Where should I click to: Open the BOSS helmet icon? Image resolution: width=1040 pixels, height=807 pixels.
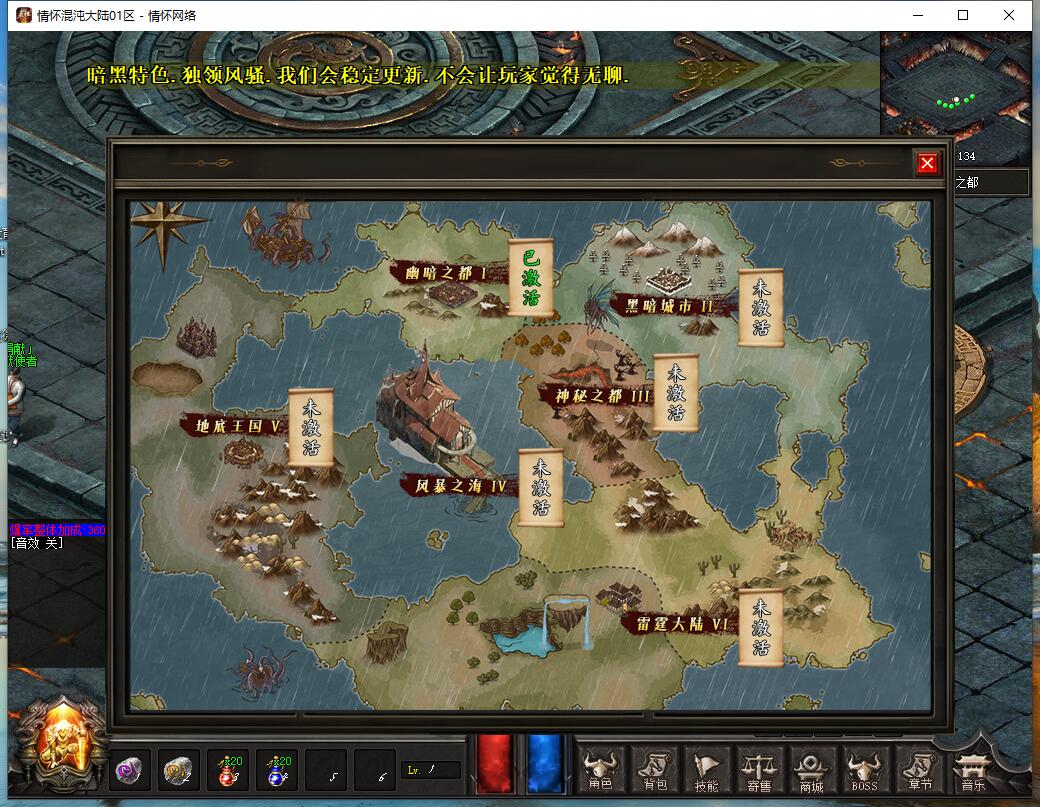pos(864,770)
